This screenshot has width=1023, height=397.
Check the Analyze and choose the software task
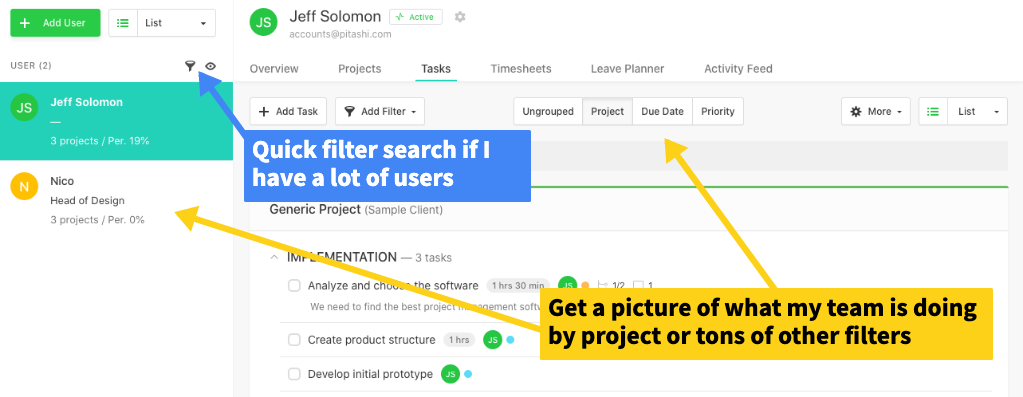coord(294,286)
